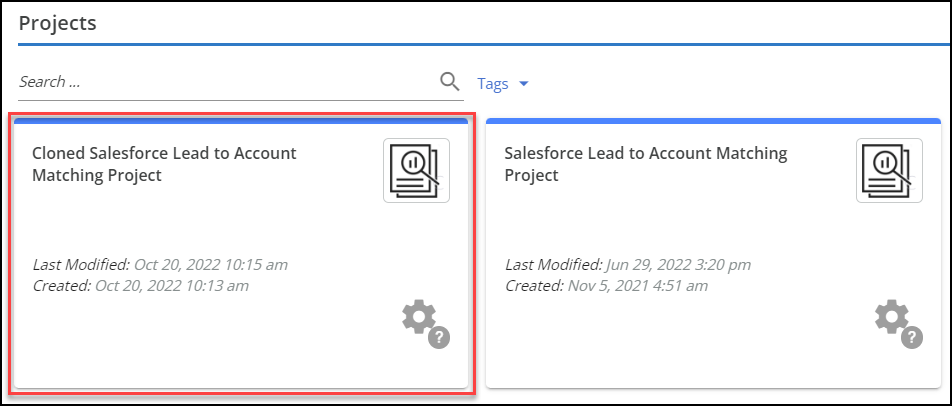Open gear settings on Cloned Salesforce project card
Screen dimensions: 952x406
coord(419,317)
